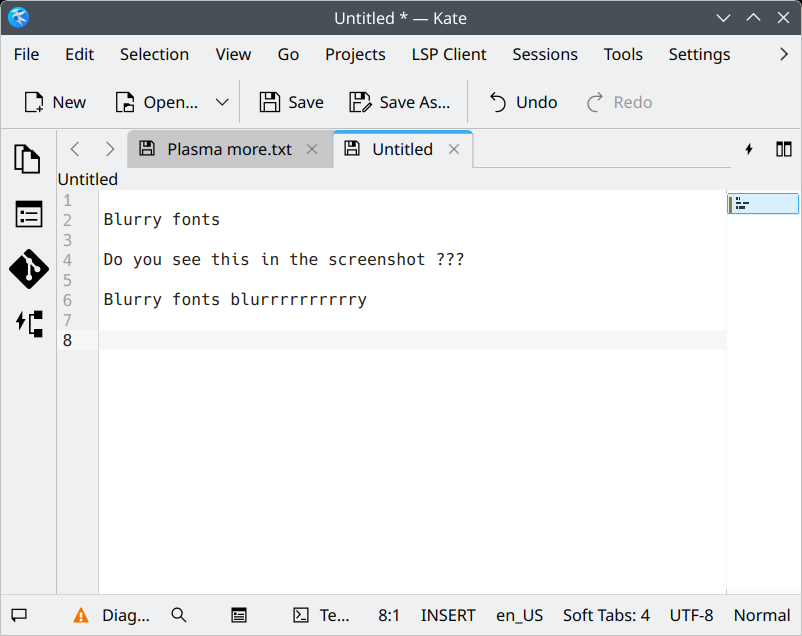
Task: Toggle the output panel icon in status bar
Action: [239, 615]
